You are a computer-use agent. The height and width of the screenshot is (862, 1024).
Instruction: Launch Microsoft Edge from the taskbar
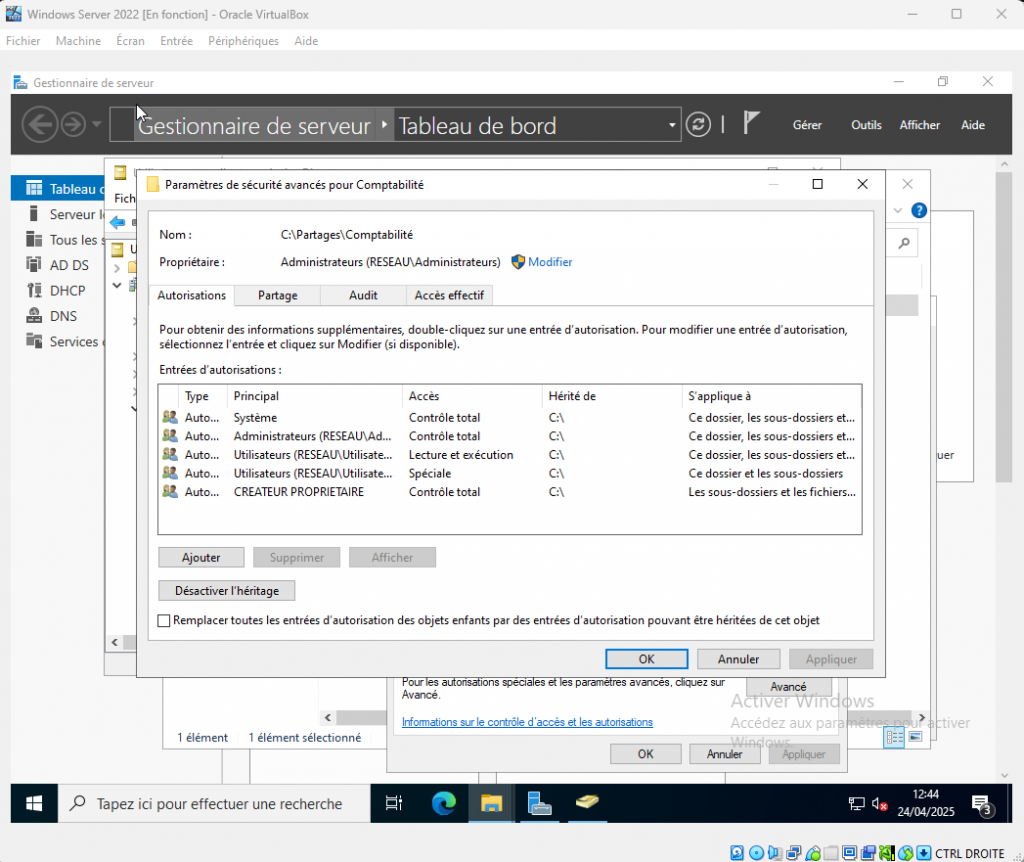[x=443, y=803]
